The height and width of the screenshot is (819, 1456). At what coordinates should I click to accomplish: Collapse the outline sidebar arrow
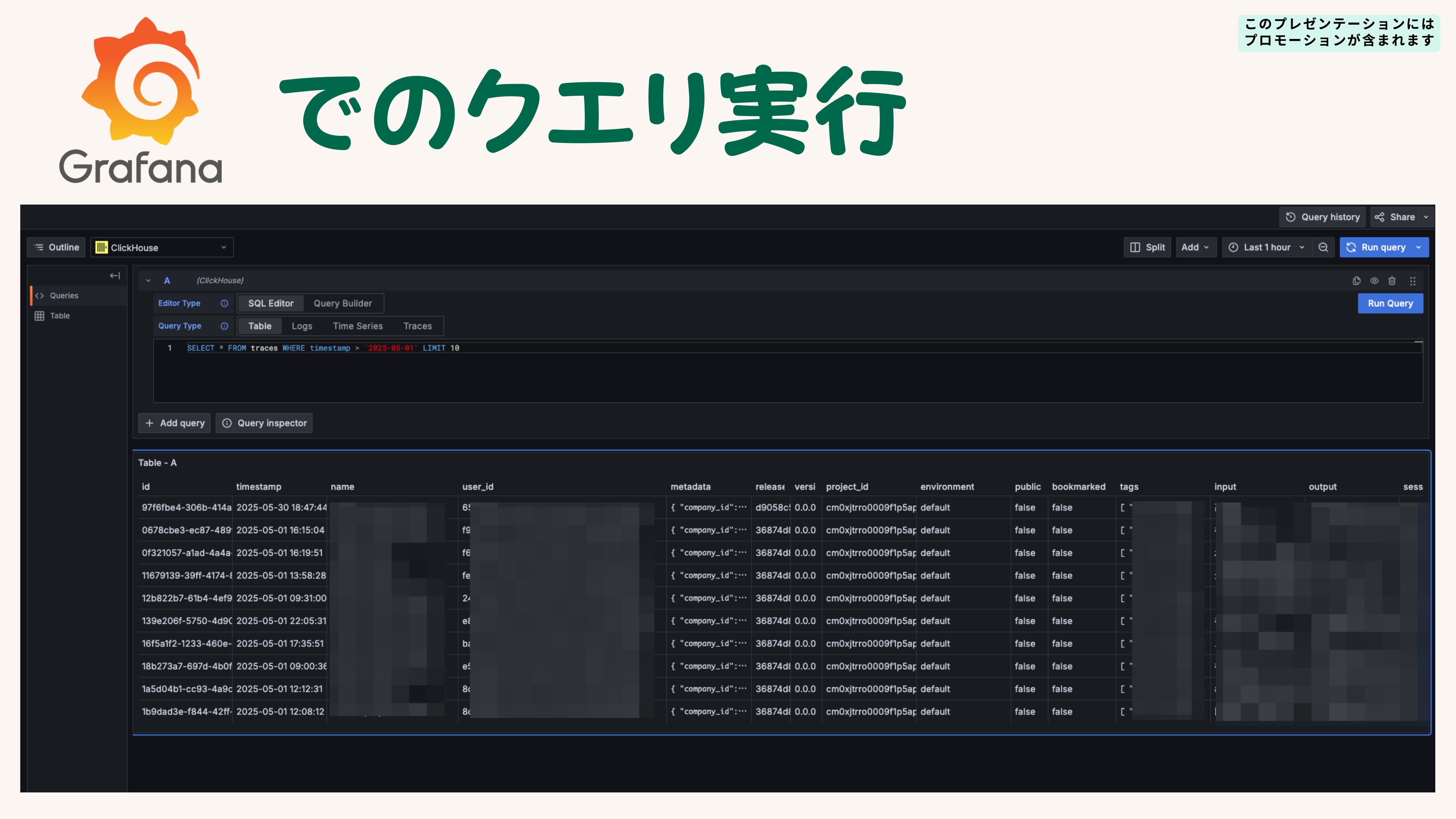point(115,276)
